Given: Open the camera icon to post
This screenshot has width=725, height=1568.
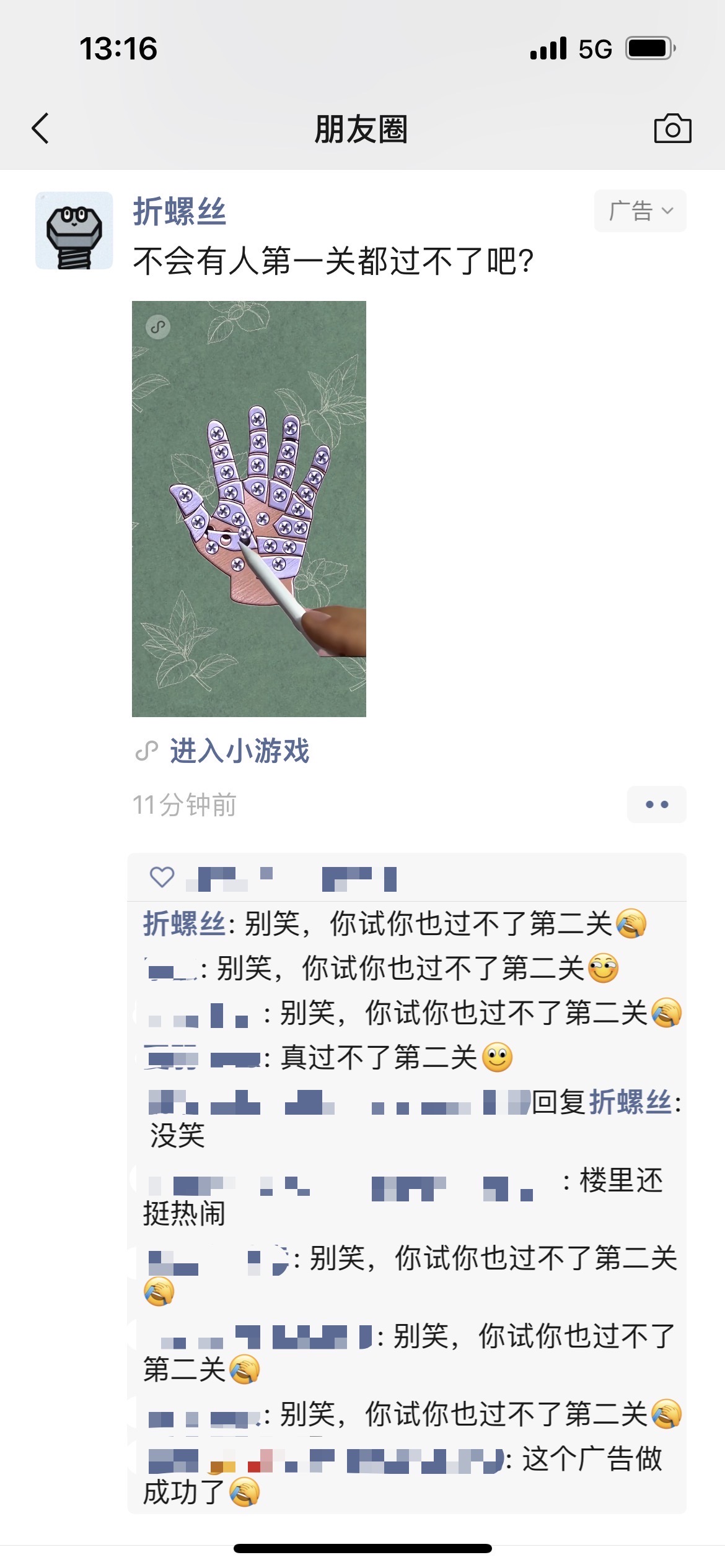Looking at the screenshot, I should pos(672,129).
